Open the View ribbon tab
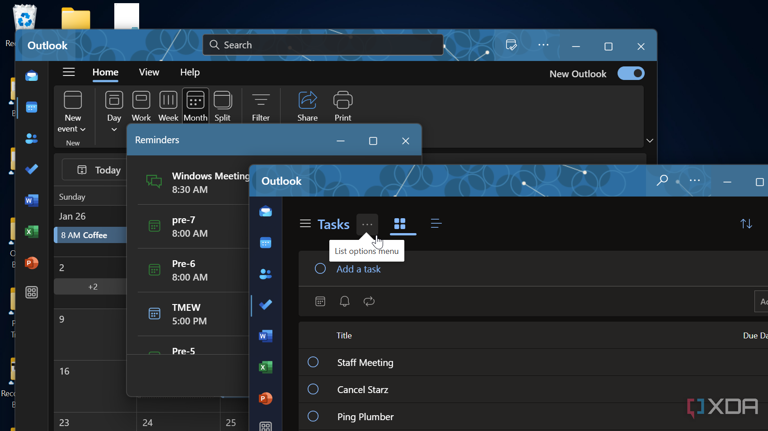768x431 pixels. (149, 72)
